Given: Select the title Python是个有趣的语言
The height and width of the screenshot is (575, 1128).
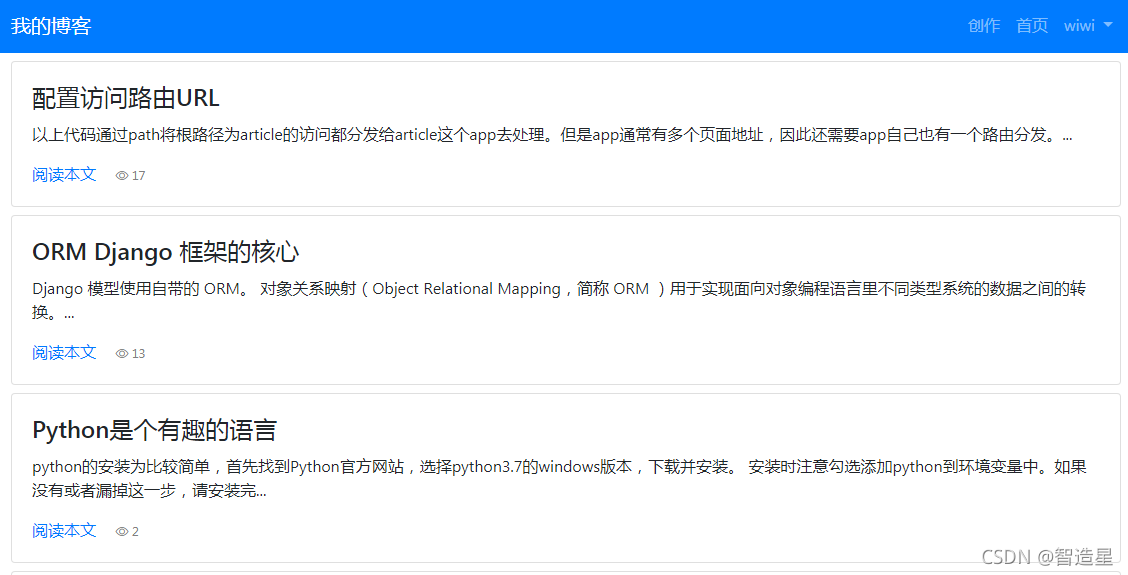Looking at the screenshot, I should [154, 430].
